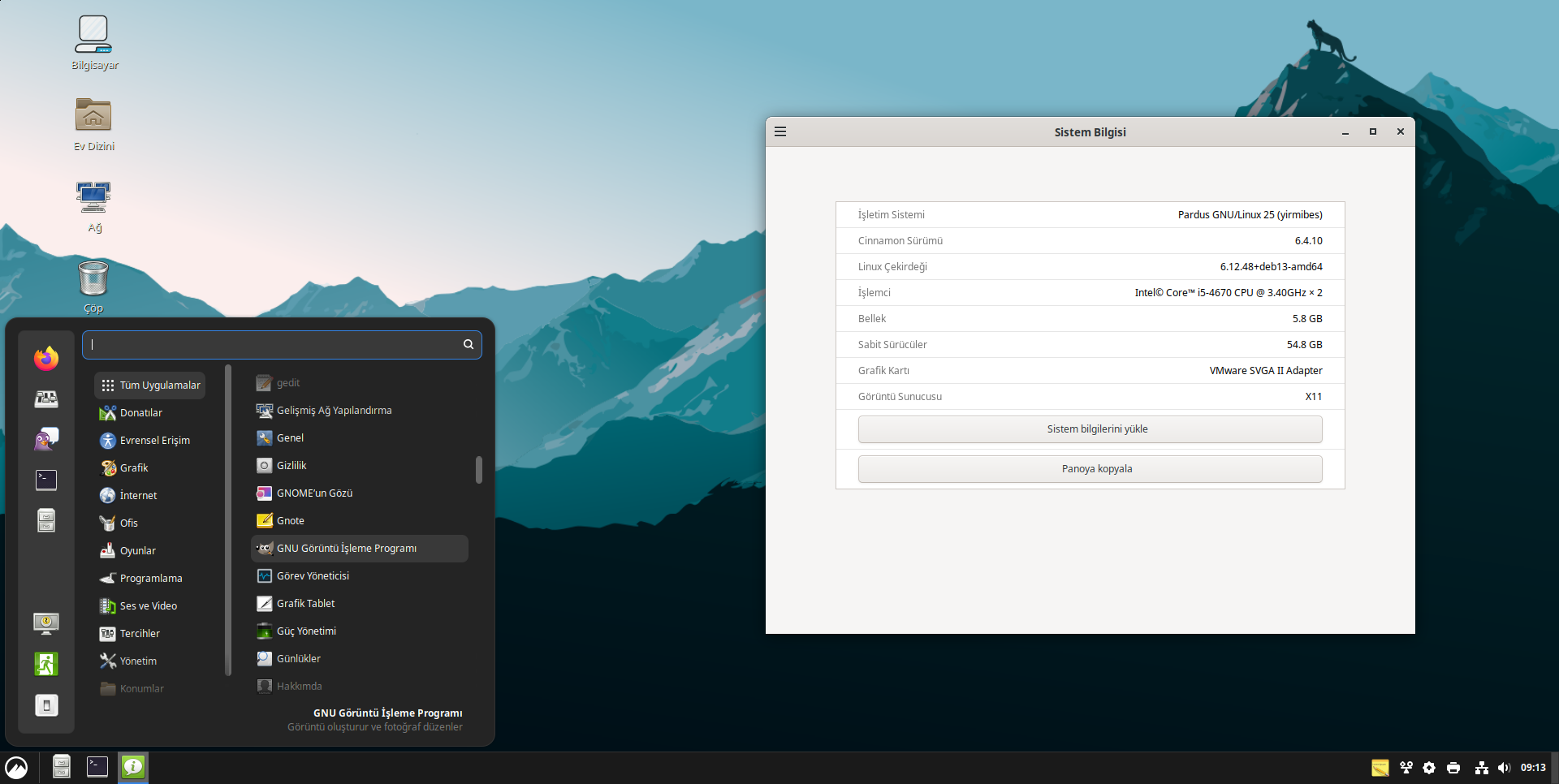
Task: Open the Pardus menu button on taskbar
Action: [x=16, y=767]
